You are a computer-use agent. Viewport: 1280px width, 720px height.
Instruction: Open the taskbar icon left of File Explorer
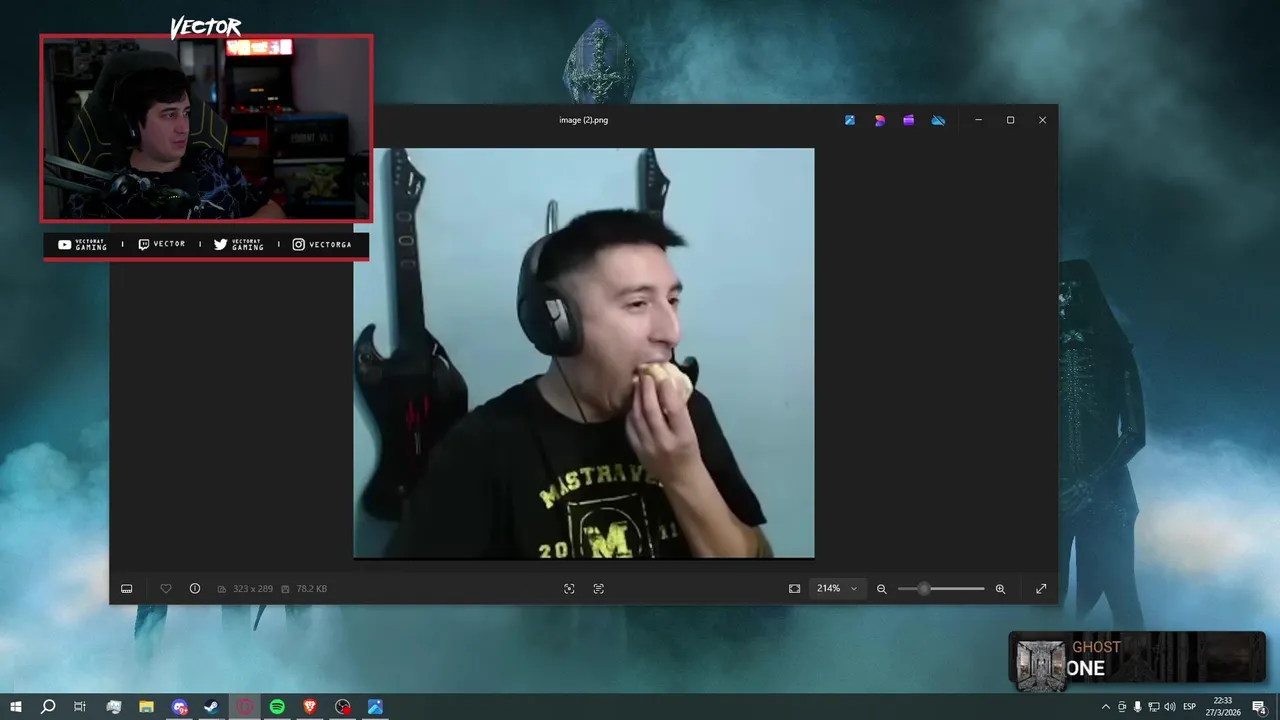114,707
